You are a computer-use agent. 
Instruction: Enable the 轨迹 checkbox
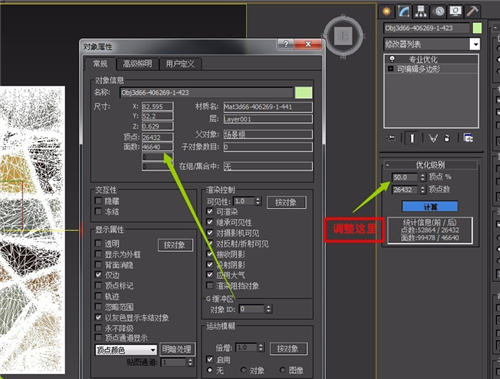click(x=98, y=296)
